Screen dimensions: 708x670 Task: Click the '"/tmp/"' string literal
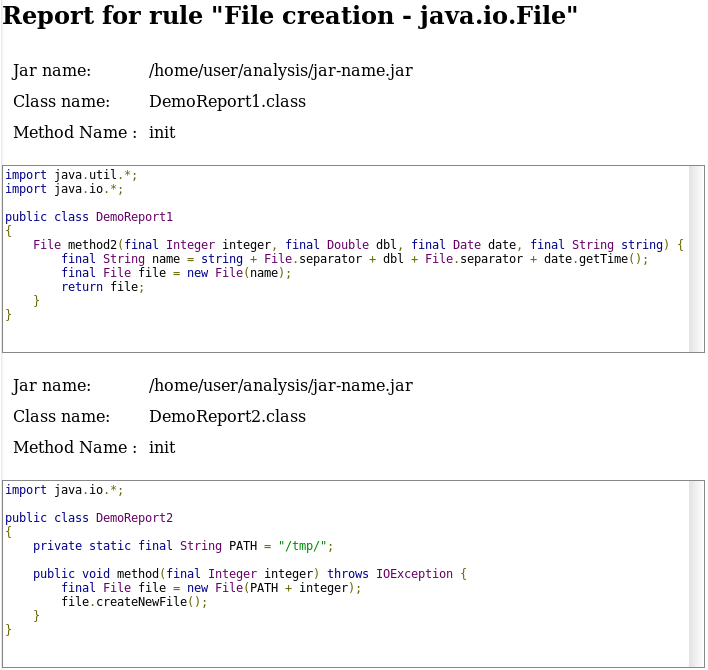[x=302, y=546]
